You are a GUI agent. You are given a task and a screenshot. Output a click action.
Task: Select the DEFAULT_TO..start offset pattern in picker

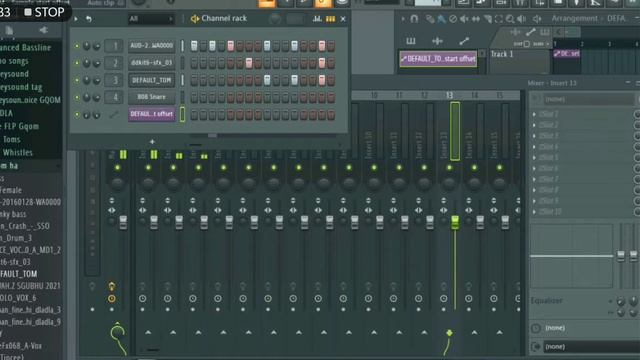point(438,59)
